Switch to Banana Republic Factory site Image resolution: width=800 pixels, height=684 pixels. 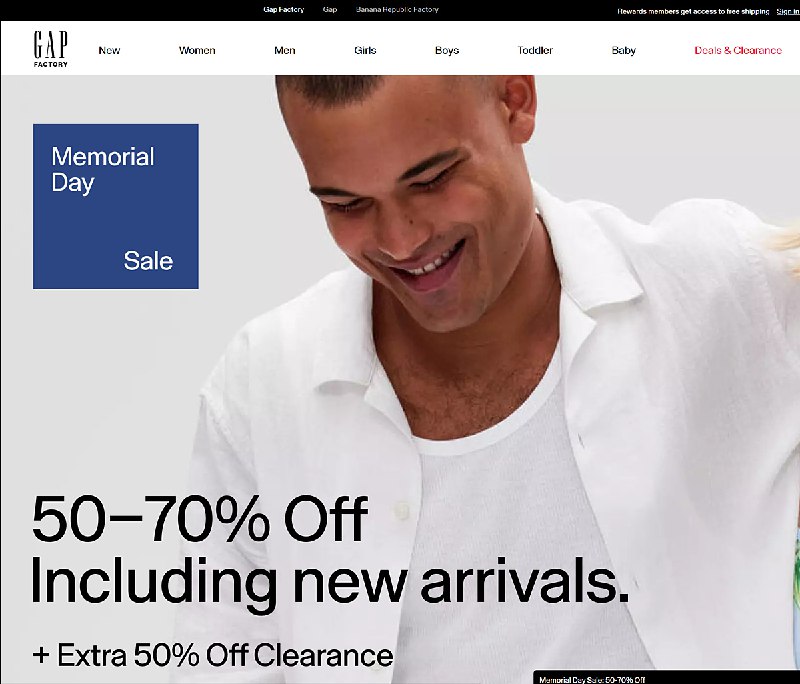click(397, 10)
